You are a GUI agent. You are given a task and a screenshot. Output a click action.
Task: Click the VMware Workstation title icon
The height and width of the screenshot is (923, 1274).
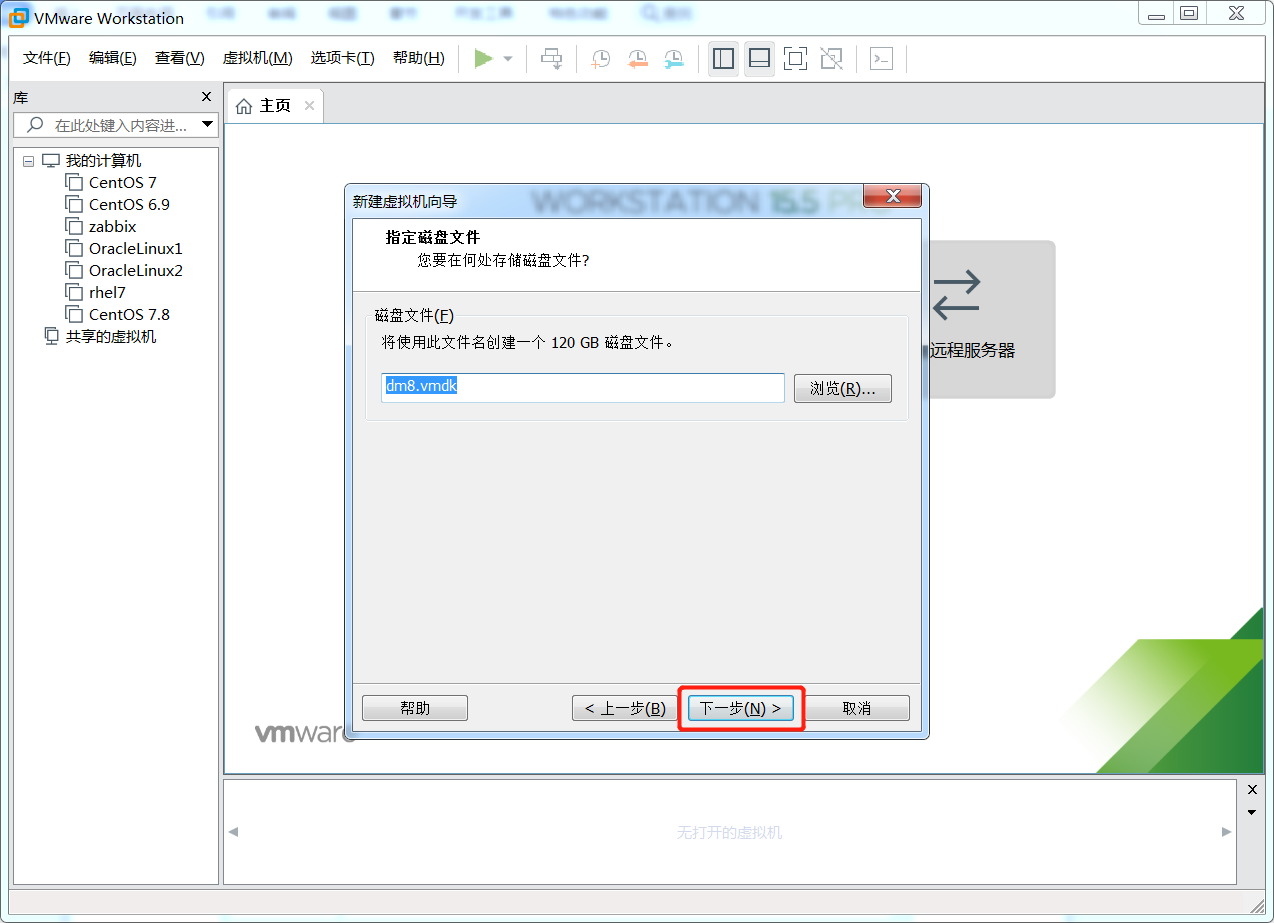tap(17, 18)
